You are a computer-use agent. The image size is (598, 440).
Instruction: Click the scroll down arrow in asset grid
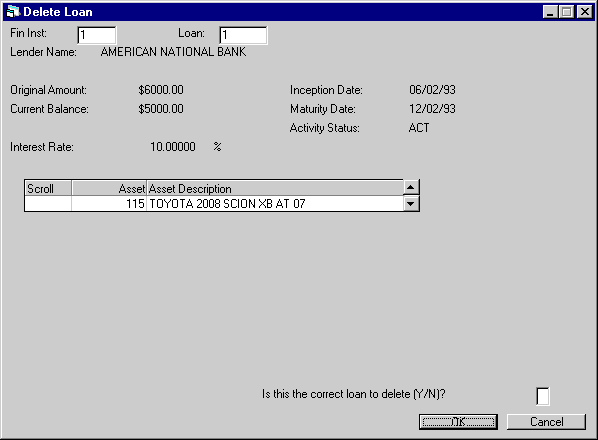[411, 203]
